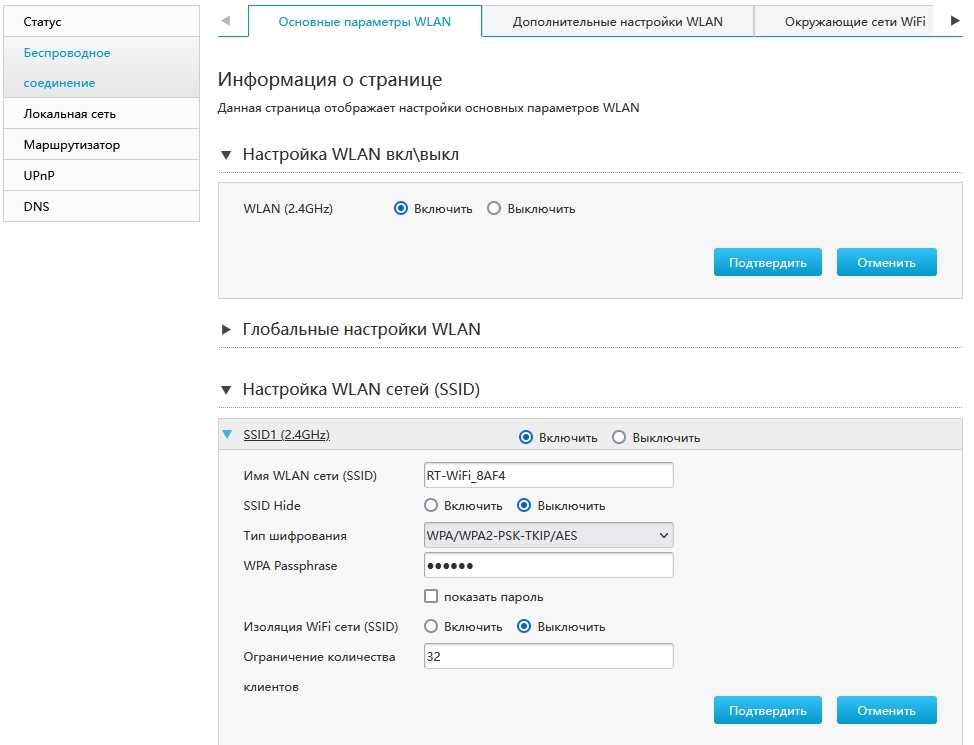Click the WLAN network name (SSID) field
The width and height of the screenshot is (974, 745).
click(x=548, y=475)
